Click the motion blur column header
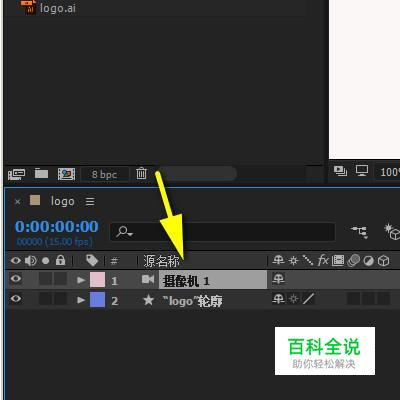The height and width of the screenshot is (400, 400). tap(353, 261)
